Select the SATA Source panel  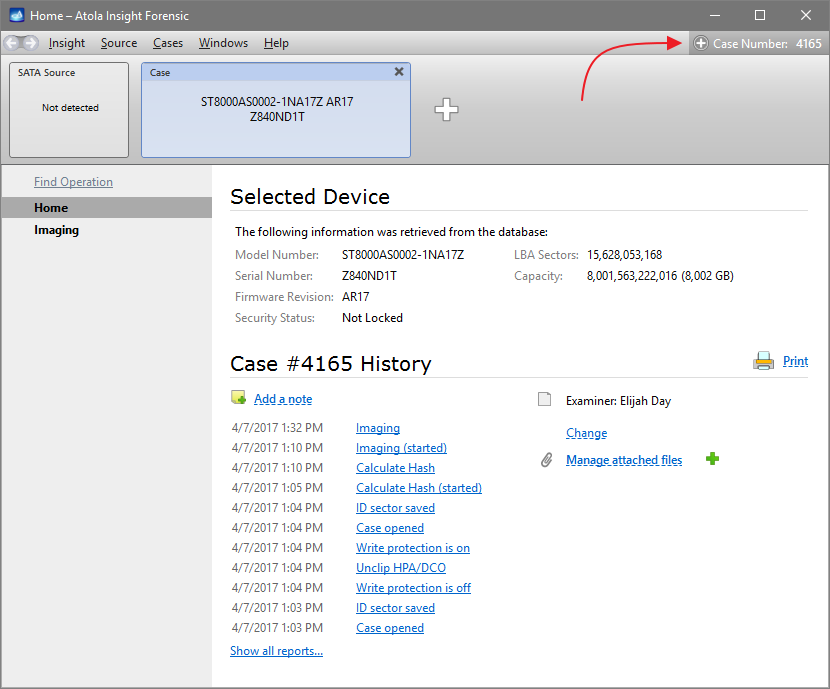coord(70,109)
